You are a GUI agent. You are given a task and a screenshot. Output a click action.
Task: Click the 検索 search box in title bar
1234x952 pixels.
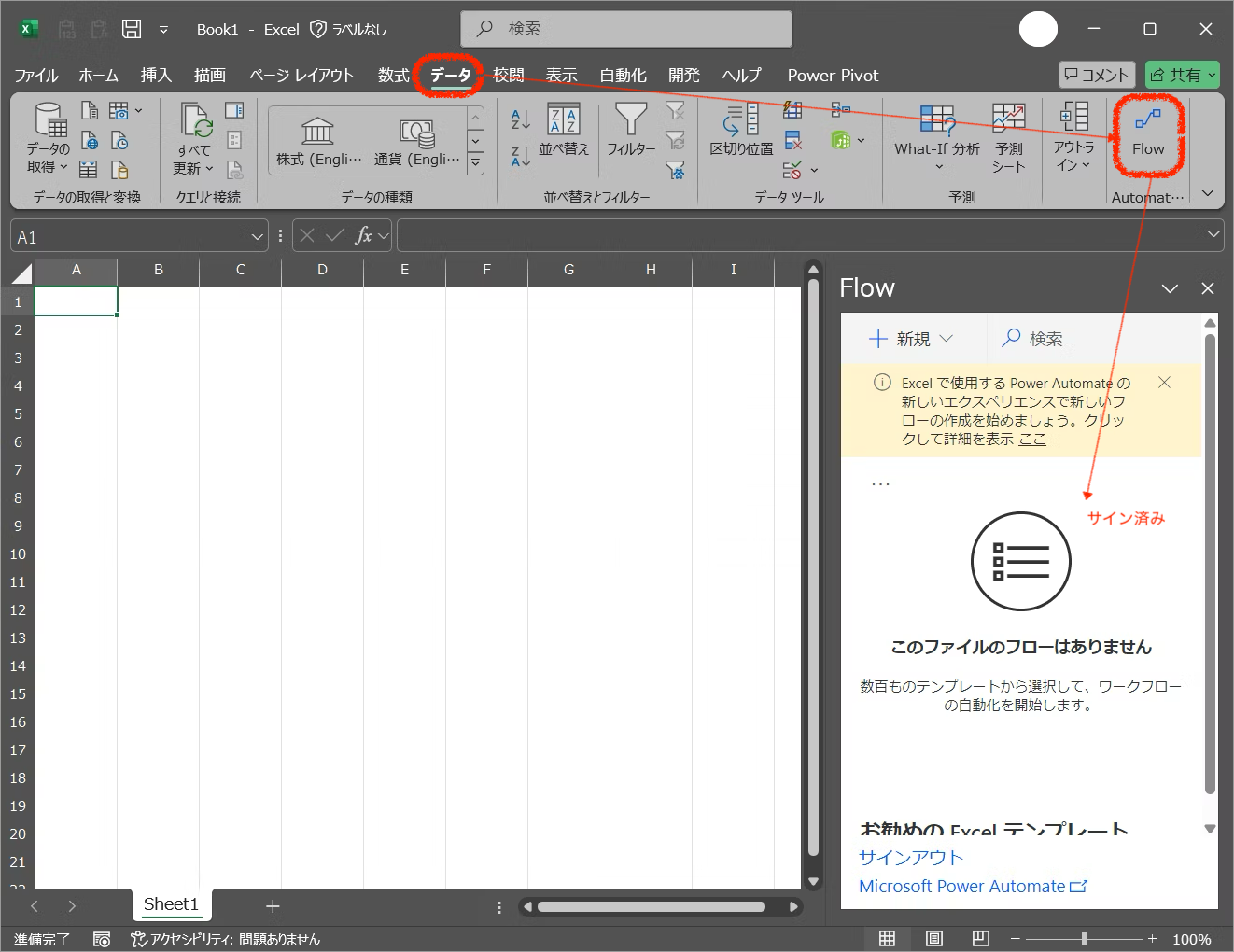click(x=625, y=29)
